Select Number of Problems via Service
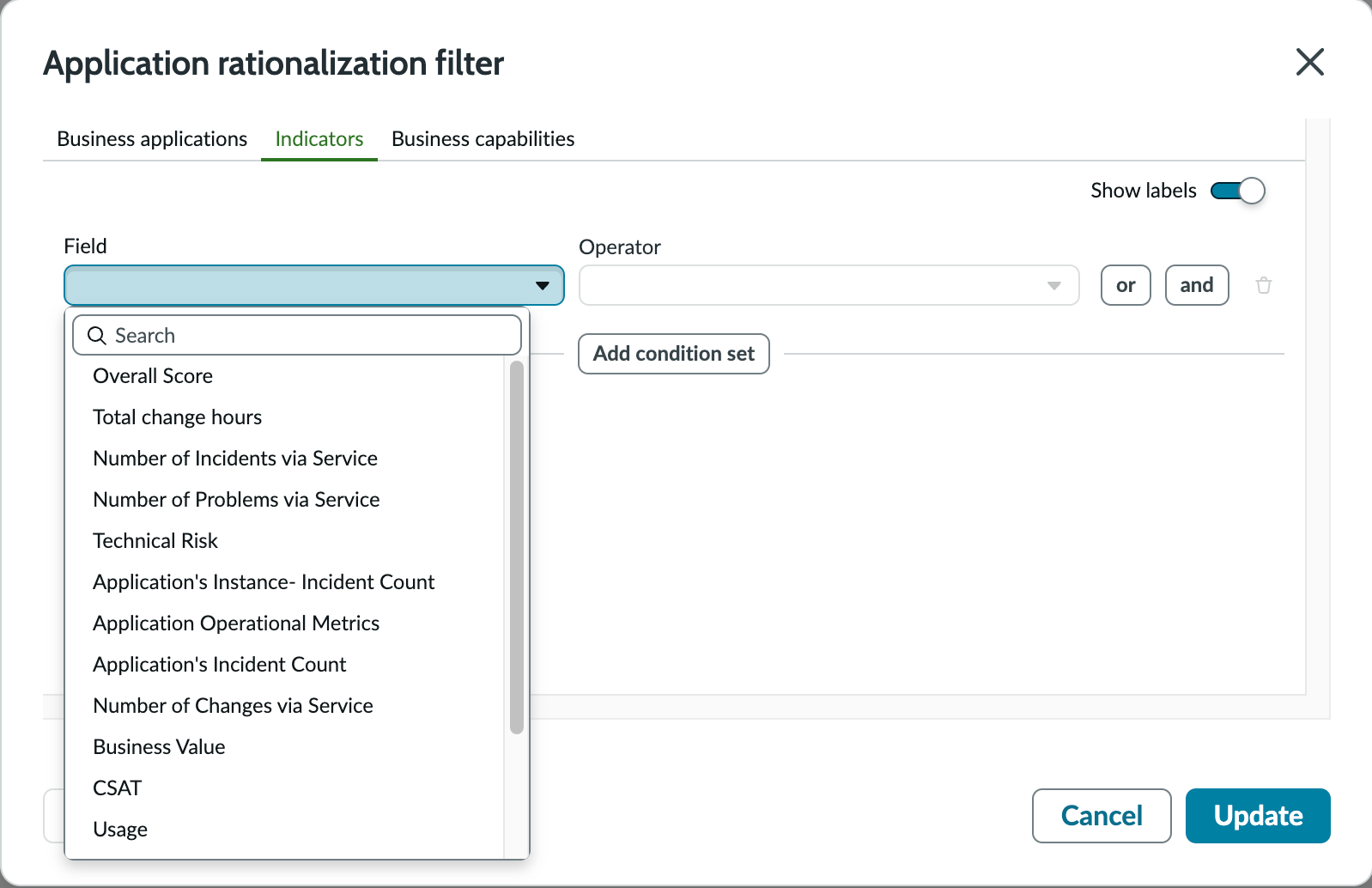This screenshot has width=1372, height=888. tap(285, 500)
